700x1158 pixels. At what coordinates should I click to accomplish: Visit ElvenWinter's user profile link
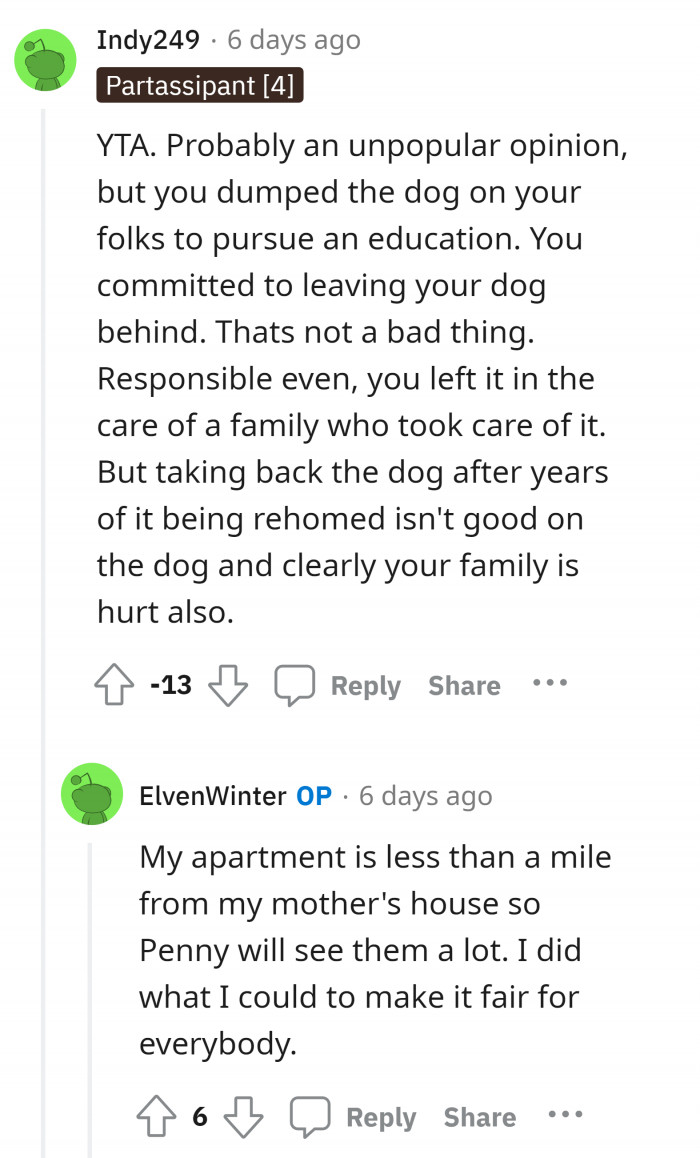tap(213, 796)
